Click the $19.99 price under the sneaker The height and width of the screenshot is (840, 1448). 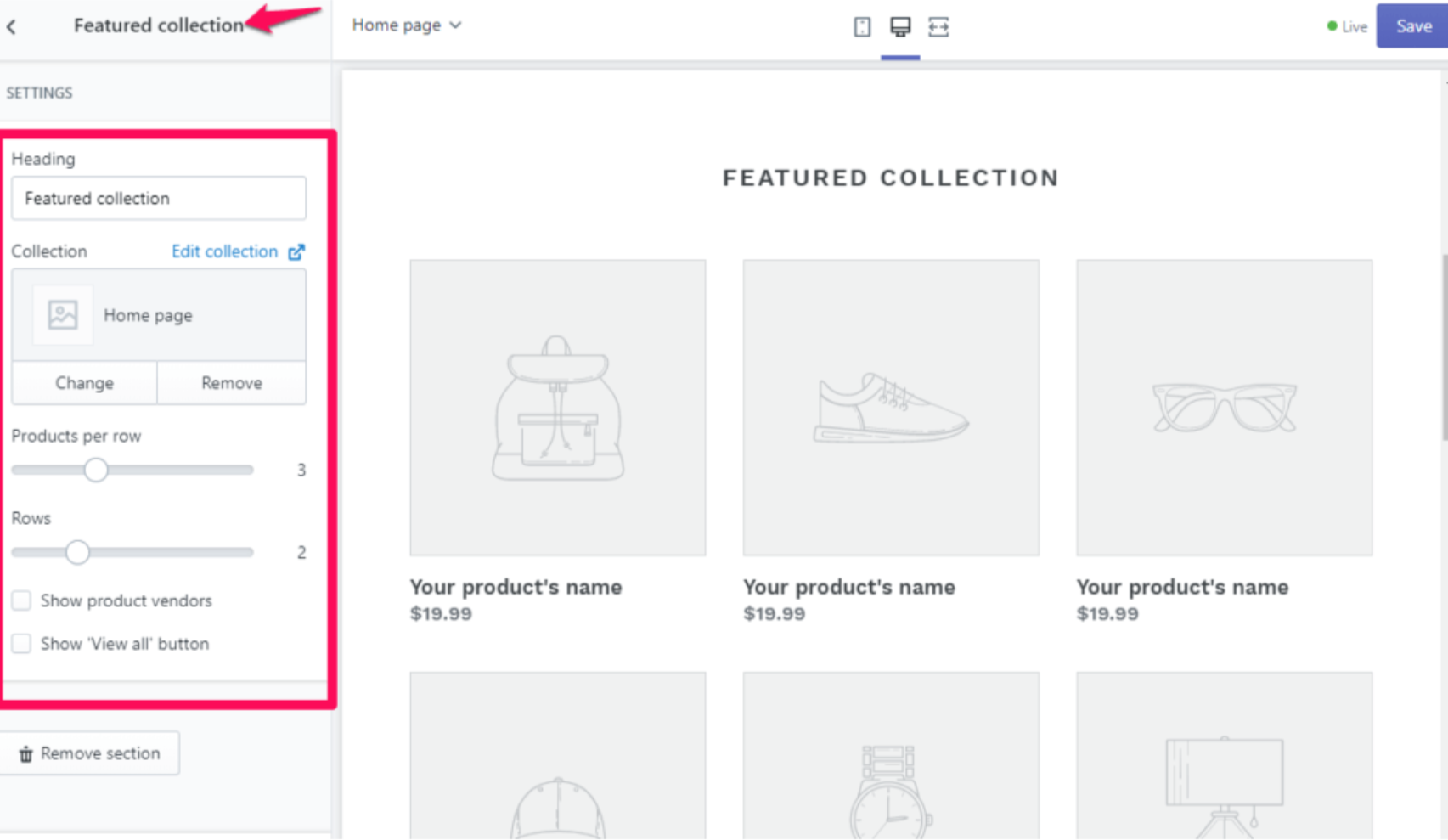tap(774, 614)
